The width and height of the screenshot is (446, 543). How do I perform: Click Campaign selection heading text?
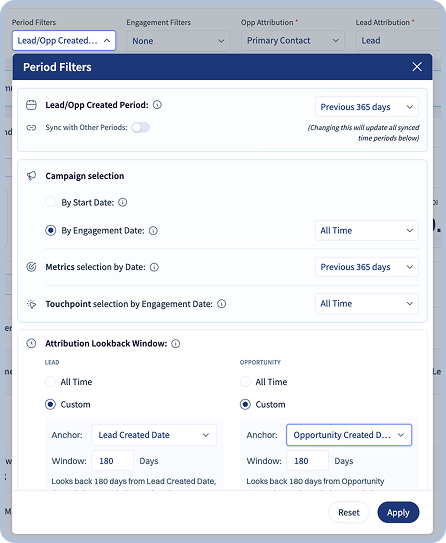(84, 176)
